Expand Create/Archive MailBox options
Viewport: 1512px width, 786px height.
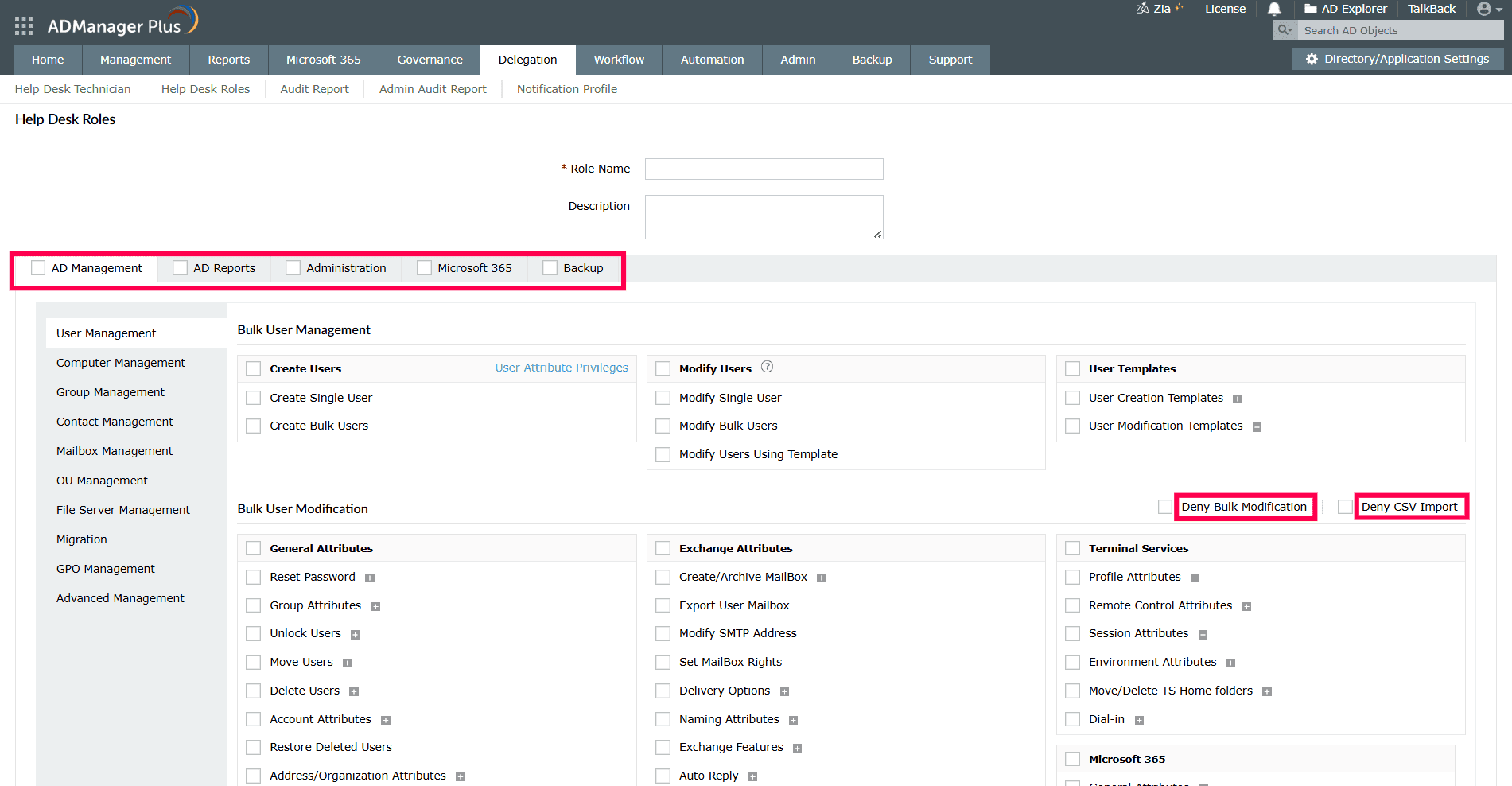[822, 578]
